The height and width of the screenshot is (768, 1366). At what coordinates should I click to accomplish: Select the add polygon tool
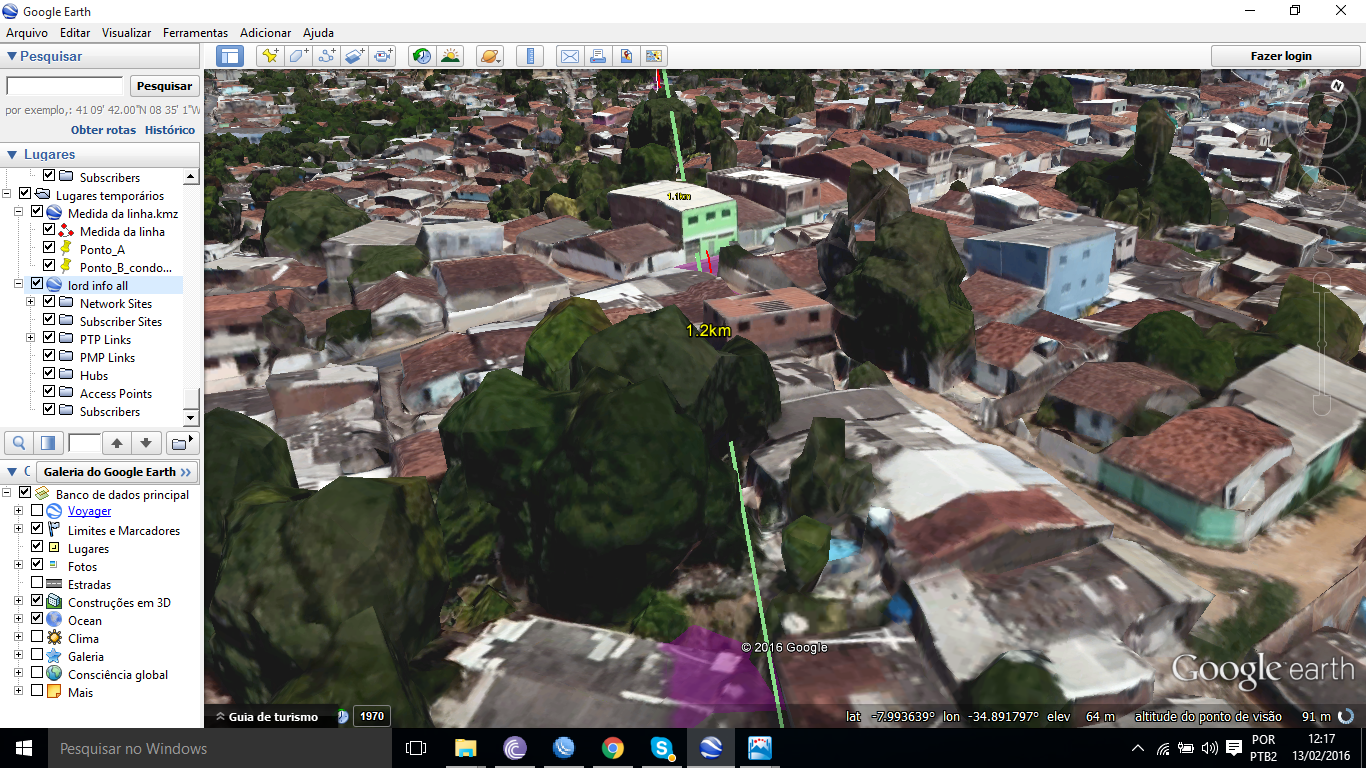[x=298, y=56]
